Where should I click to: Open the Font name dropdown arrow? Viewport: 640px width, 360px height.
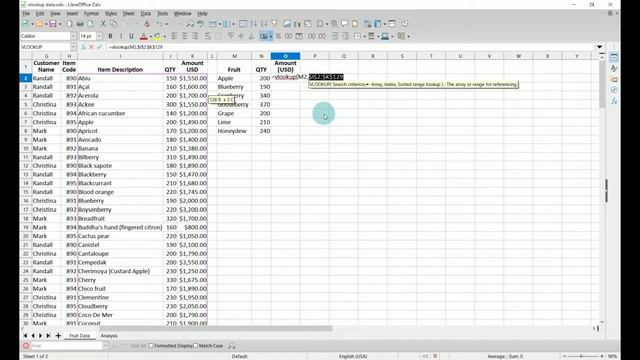[x=73, y=36]
